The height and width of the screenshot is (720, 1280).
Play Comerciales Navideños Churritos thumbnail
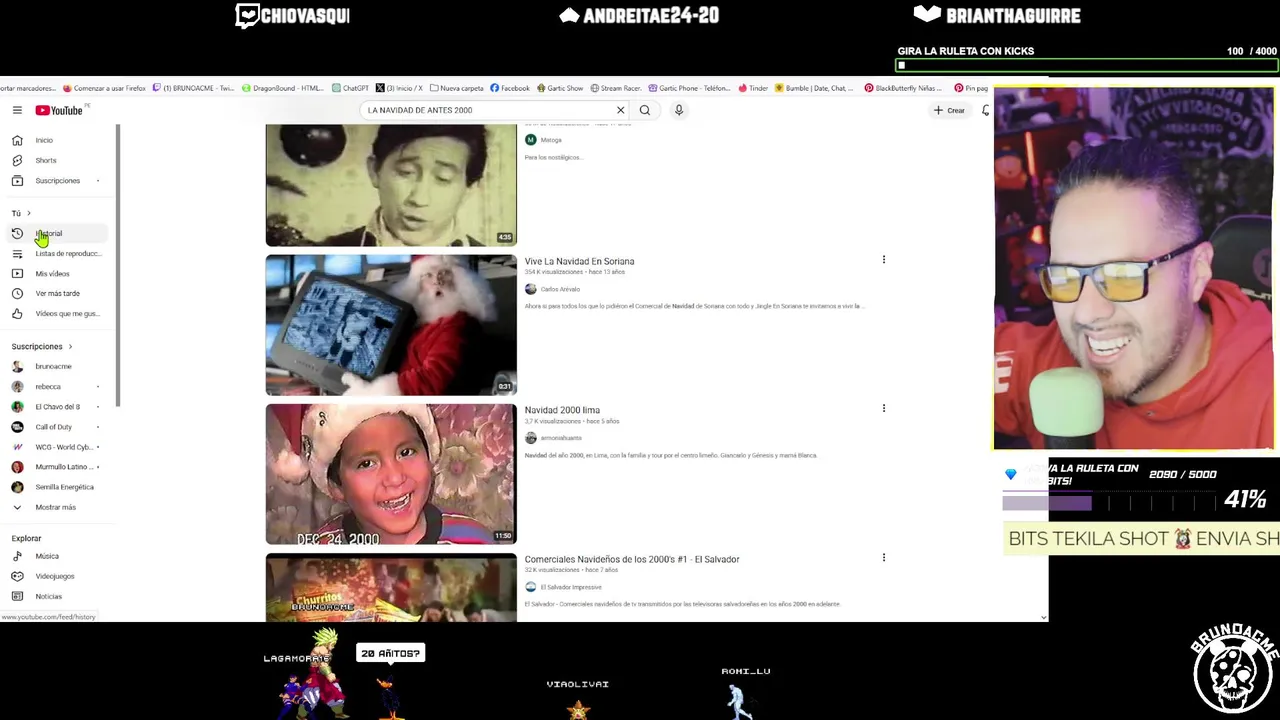tap(391, 588)
